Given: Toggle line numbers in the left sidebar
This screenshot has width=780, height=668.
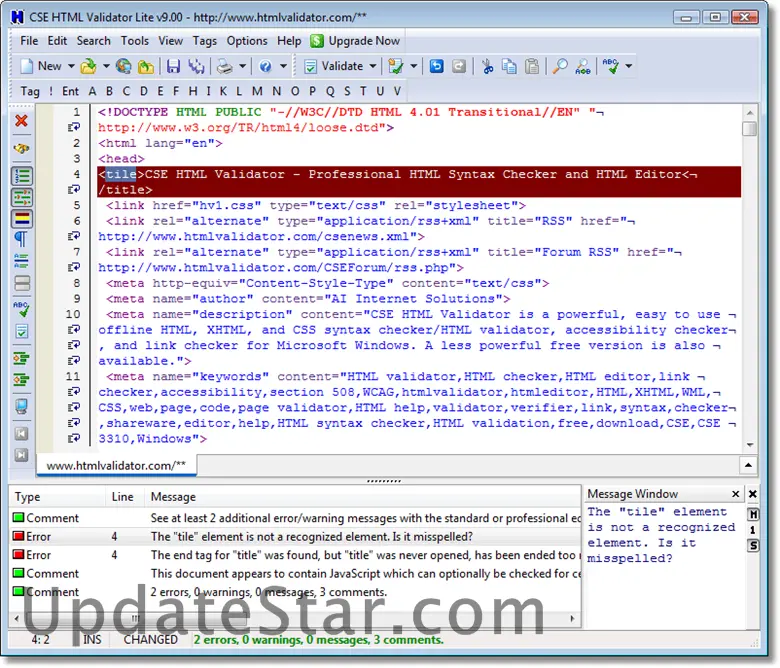Looking at the screenshot, I should pyautogui.click(x=21, y=176).
